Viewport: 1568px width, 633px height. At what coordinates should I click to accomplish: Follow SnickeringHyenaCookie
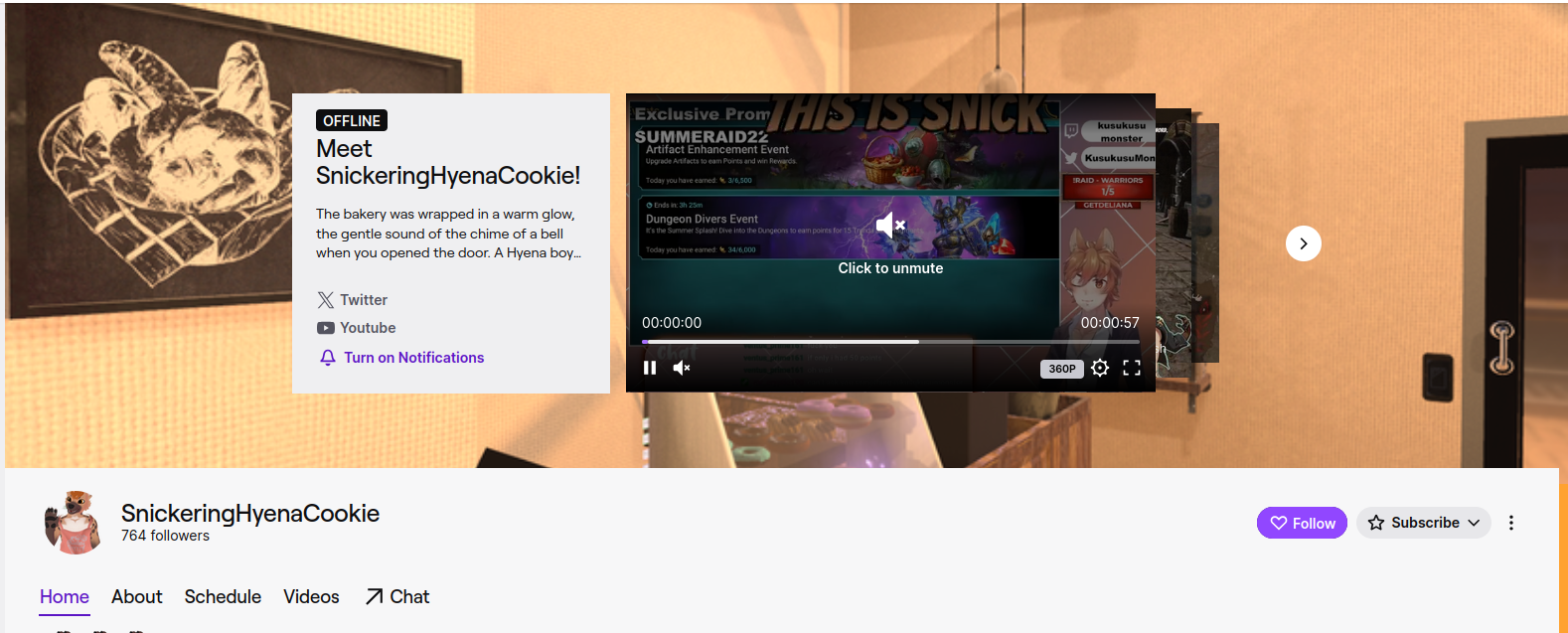[x=1302, y=523]
